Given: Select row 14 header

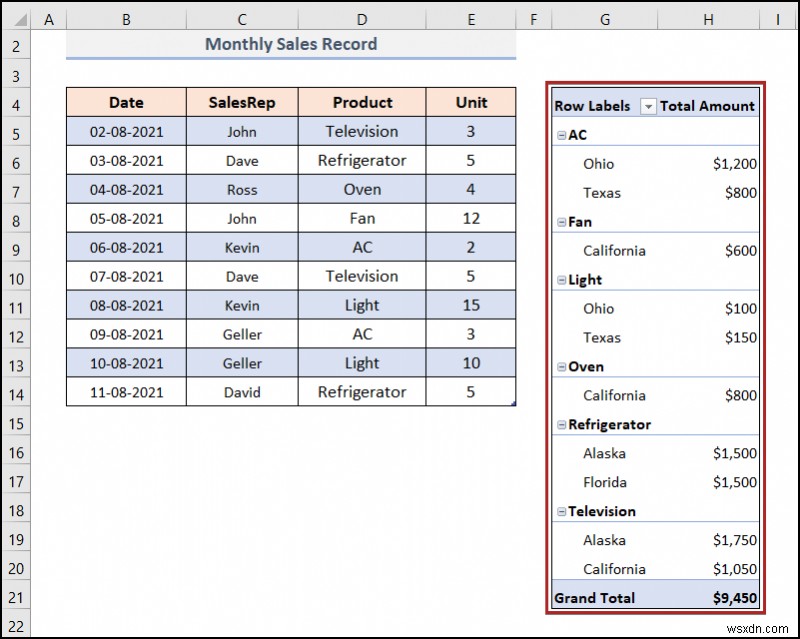Looking at the screenshot, I should pos(16,395).
